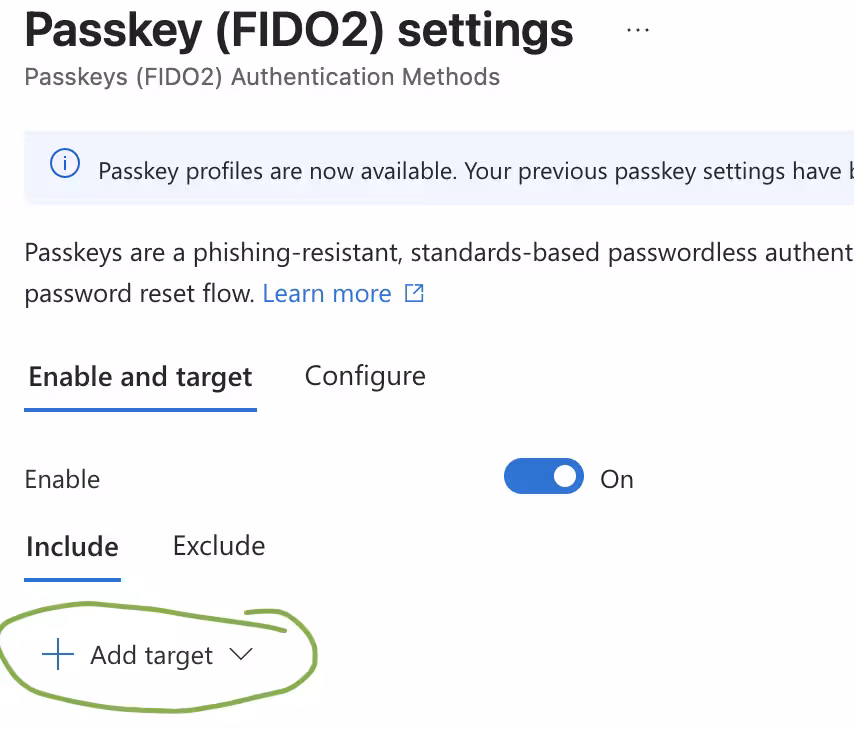Select the Enable and target tab

tap(141, 378)
